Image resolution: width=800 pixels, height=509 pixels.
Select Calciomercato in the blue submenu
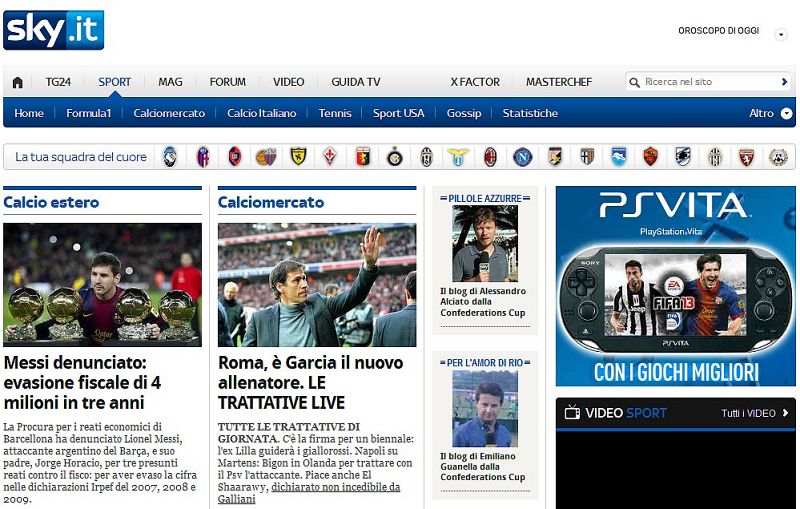click(x=169, y=113)
